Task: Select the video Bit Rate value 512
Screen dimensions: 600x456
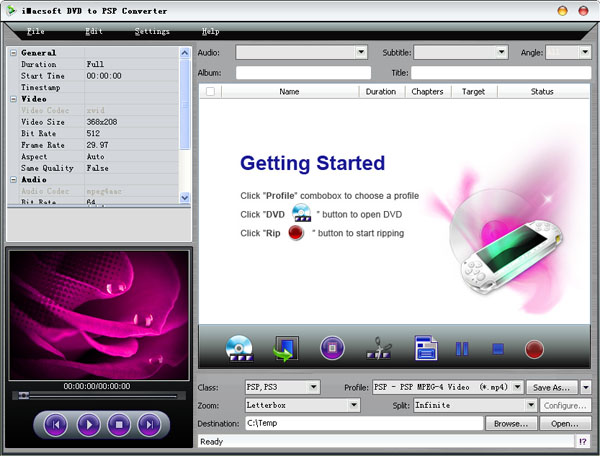Action: coord(93,134)
